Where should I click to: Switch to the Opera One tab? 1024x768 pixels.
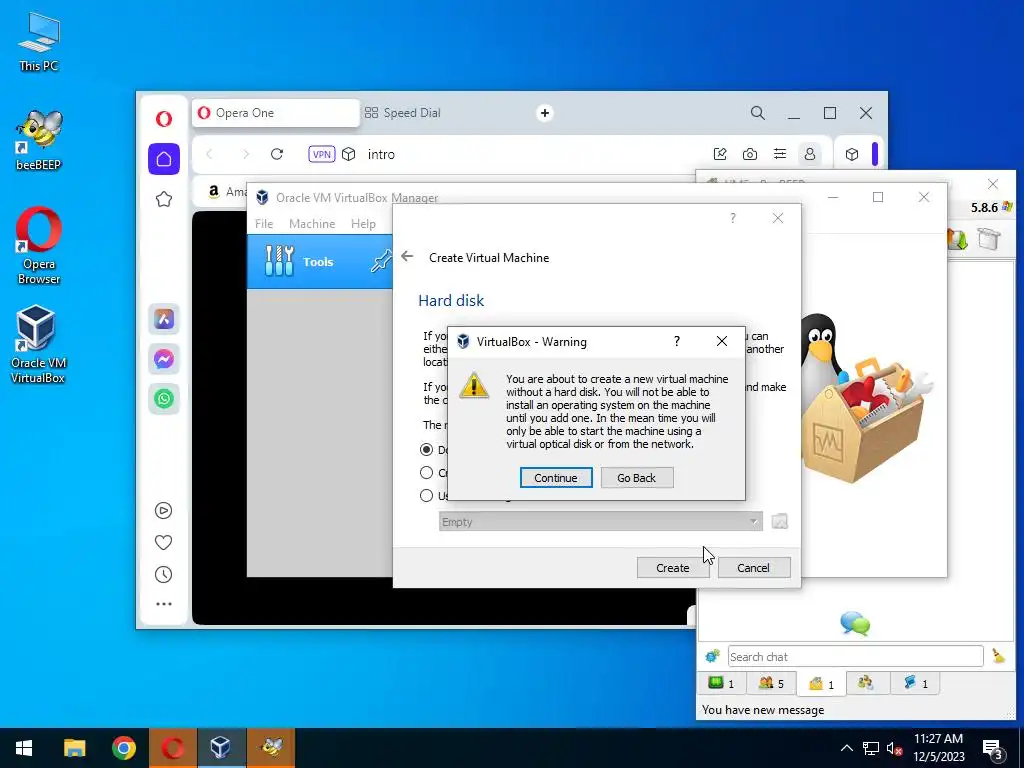[276, 113]
